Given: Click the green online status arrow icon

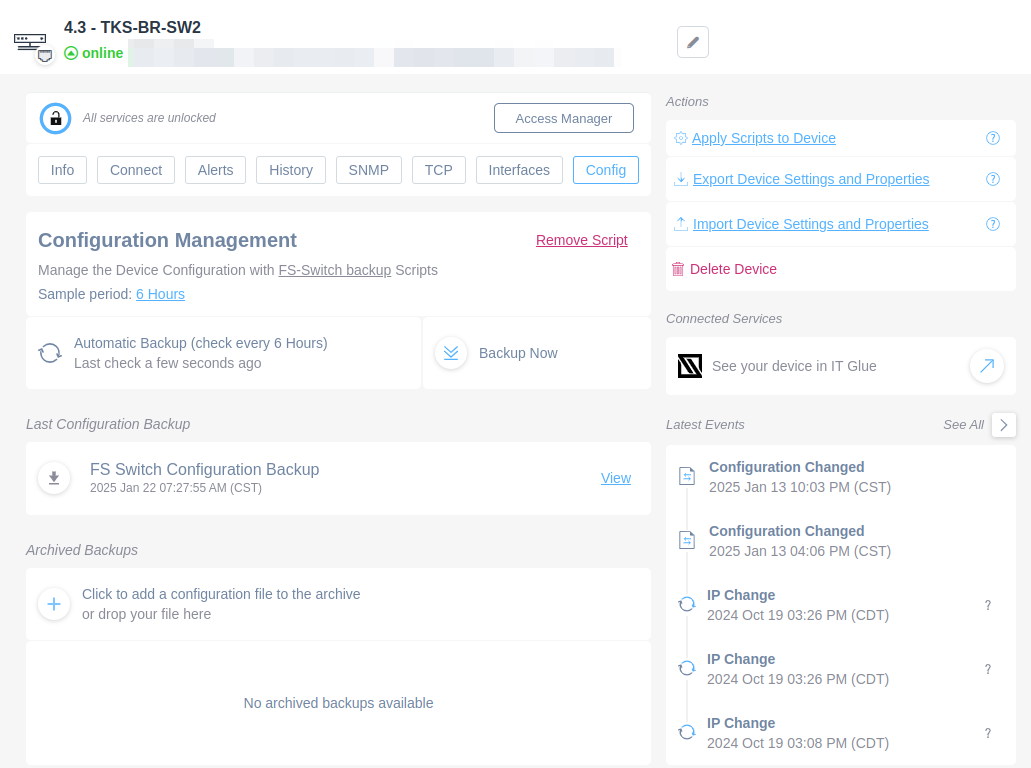Looking at the screenshot, I should click(71, 53).
